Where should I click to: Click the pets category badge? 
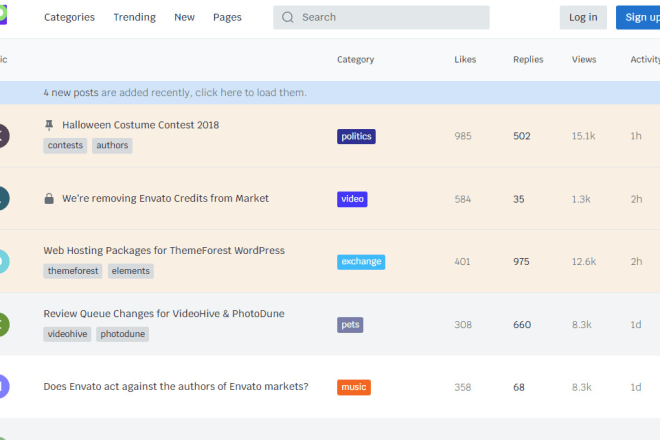(350, 325)
